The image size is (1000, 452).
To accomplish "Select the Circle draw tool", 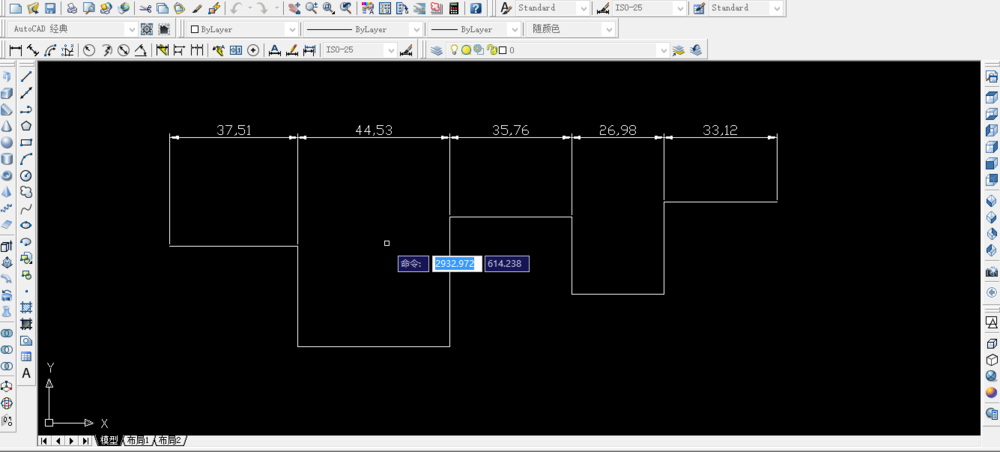I will [x=26, y=175].
